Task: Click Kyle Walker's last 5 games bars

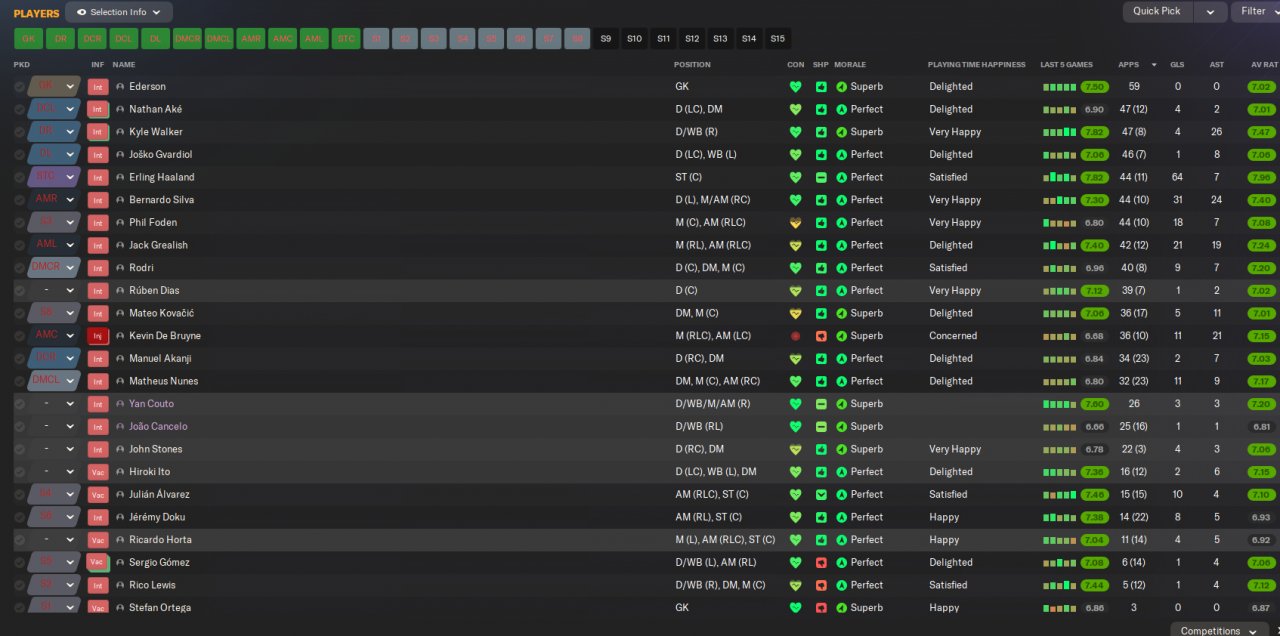Action: [x=1059, y=132]
